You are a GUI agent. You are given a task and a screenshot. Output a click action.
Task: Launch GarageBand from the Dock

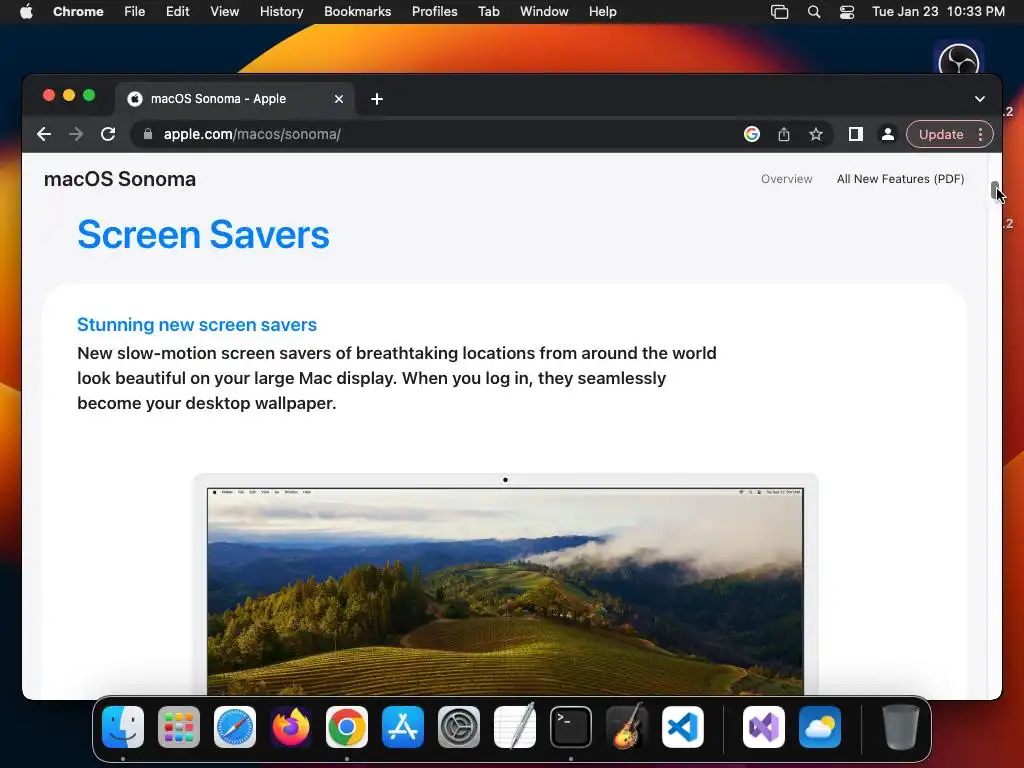627,726
